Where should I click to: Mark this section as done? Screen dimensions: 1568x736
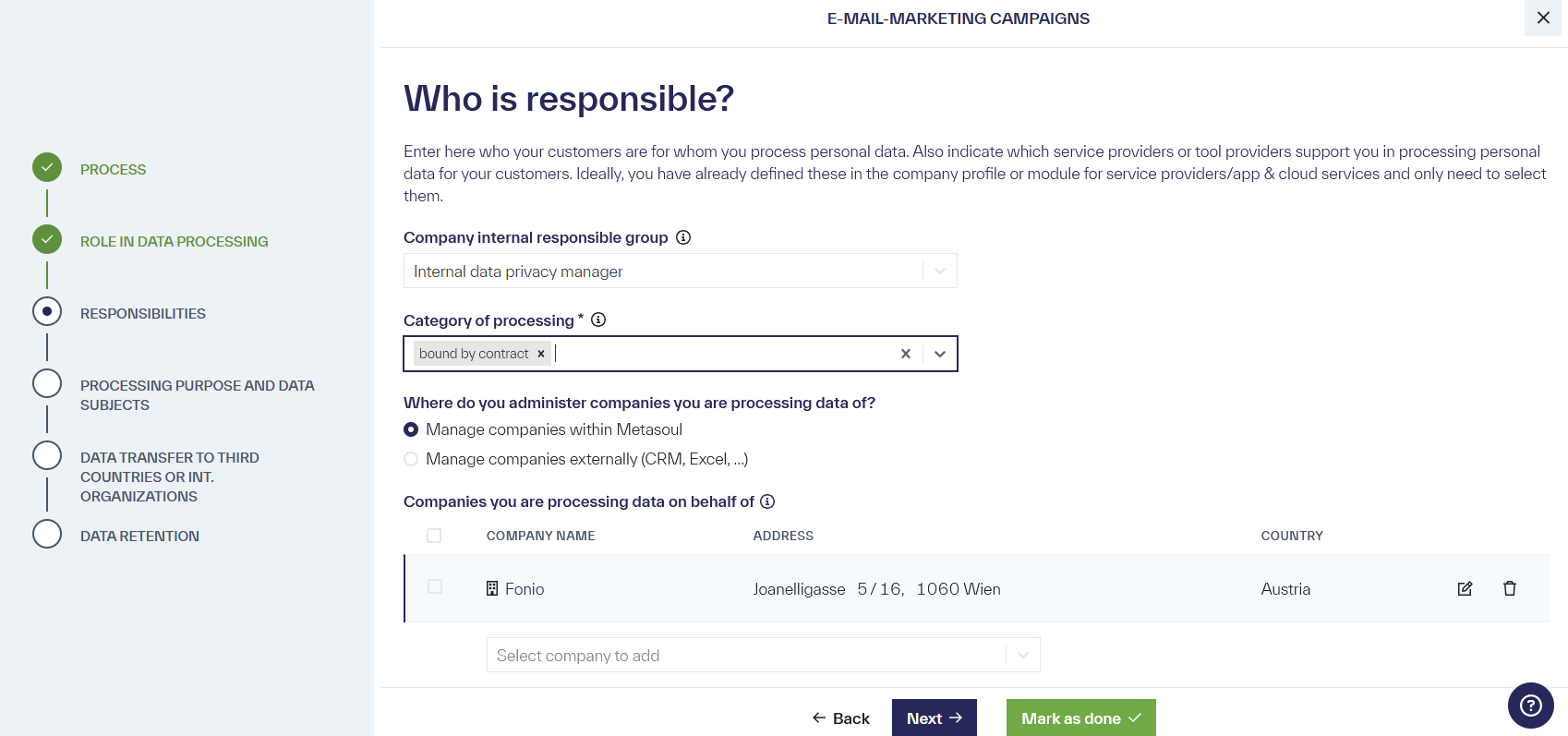[x=1080, y=718]
